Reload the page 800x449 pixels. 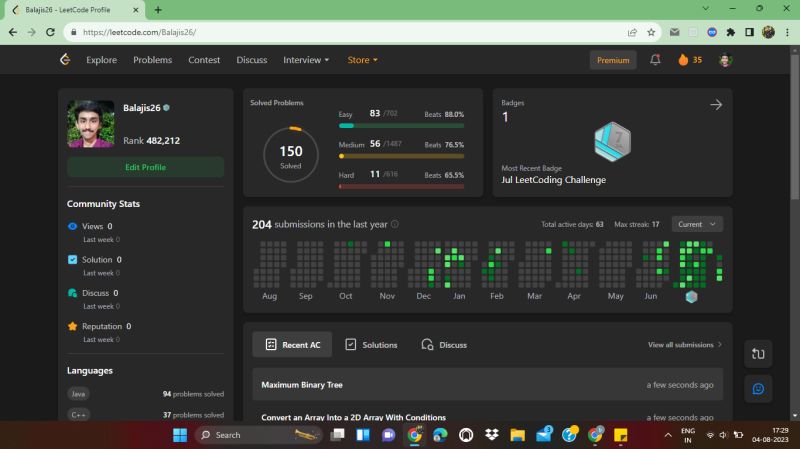coord(50,32)
